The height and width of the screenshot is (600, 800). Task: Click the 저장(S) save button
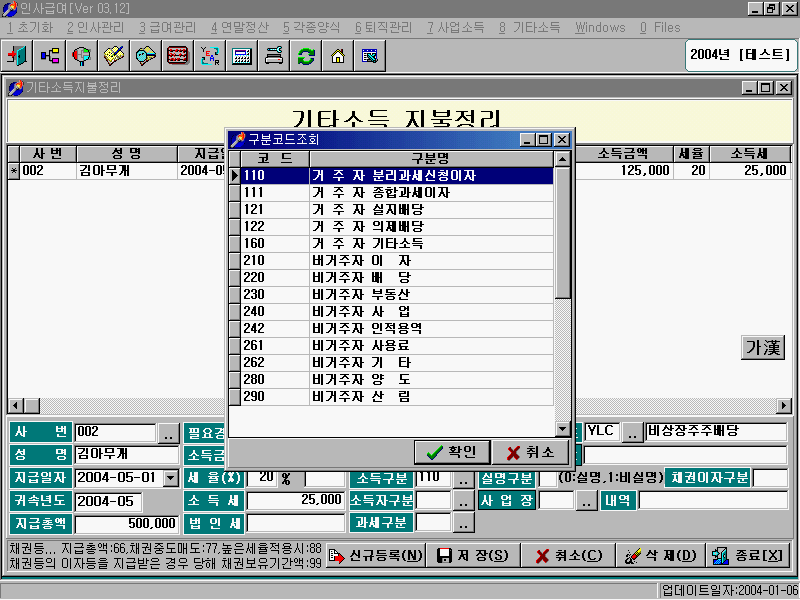(473, 555)
